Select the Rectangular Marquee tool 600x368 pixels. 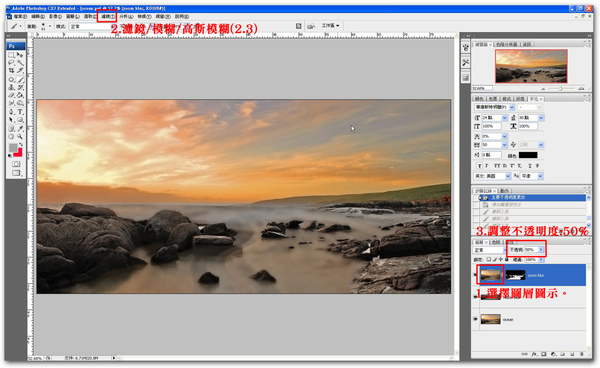[x=11, y=55]
